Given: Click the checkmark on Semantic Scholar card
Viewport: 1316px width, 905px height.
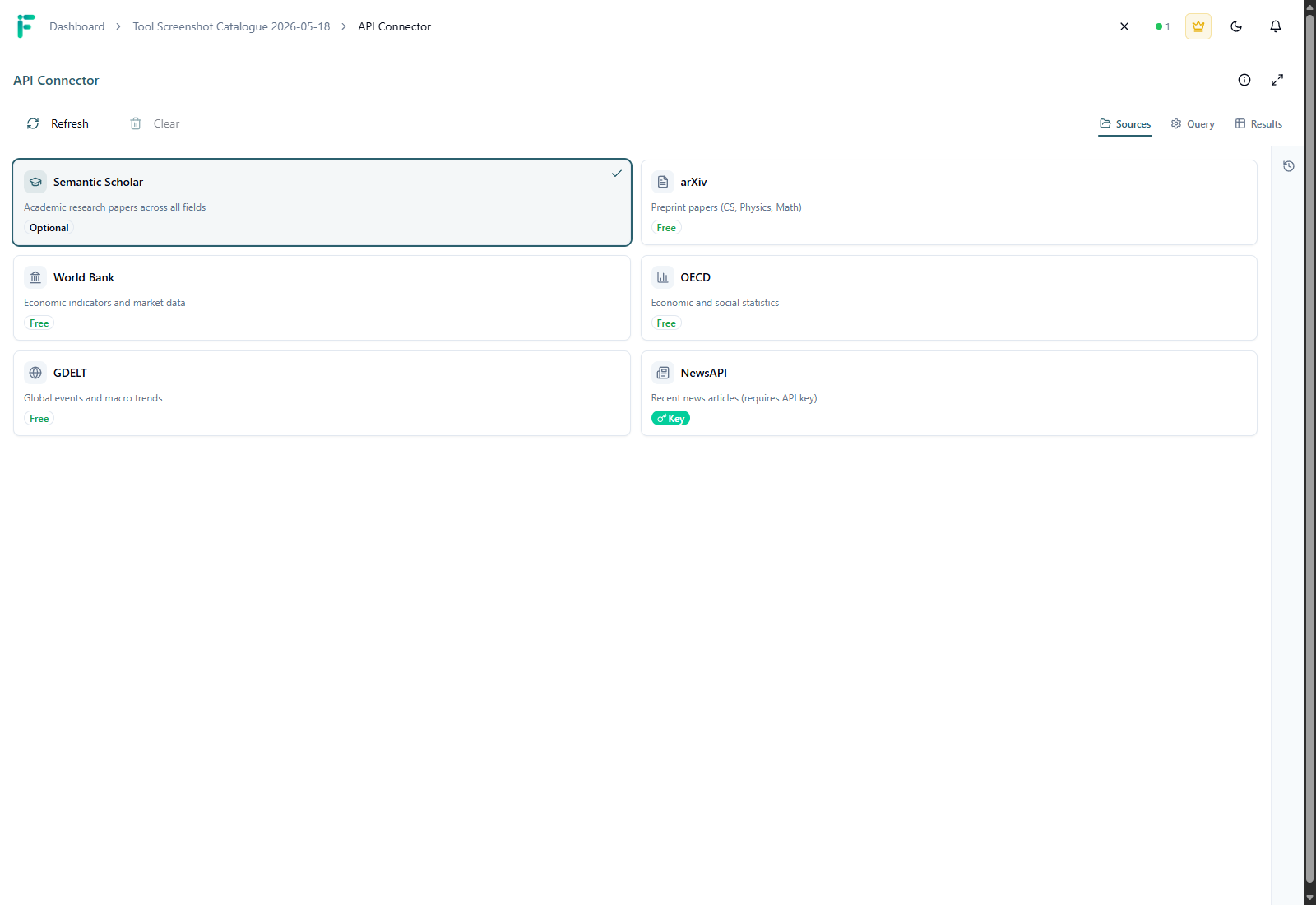Looking at the screenshot, I should coord(616,174).
